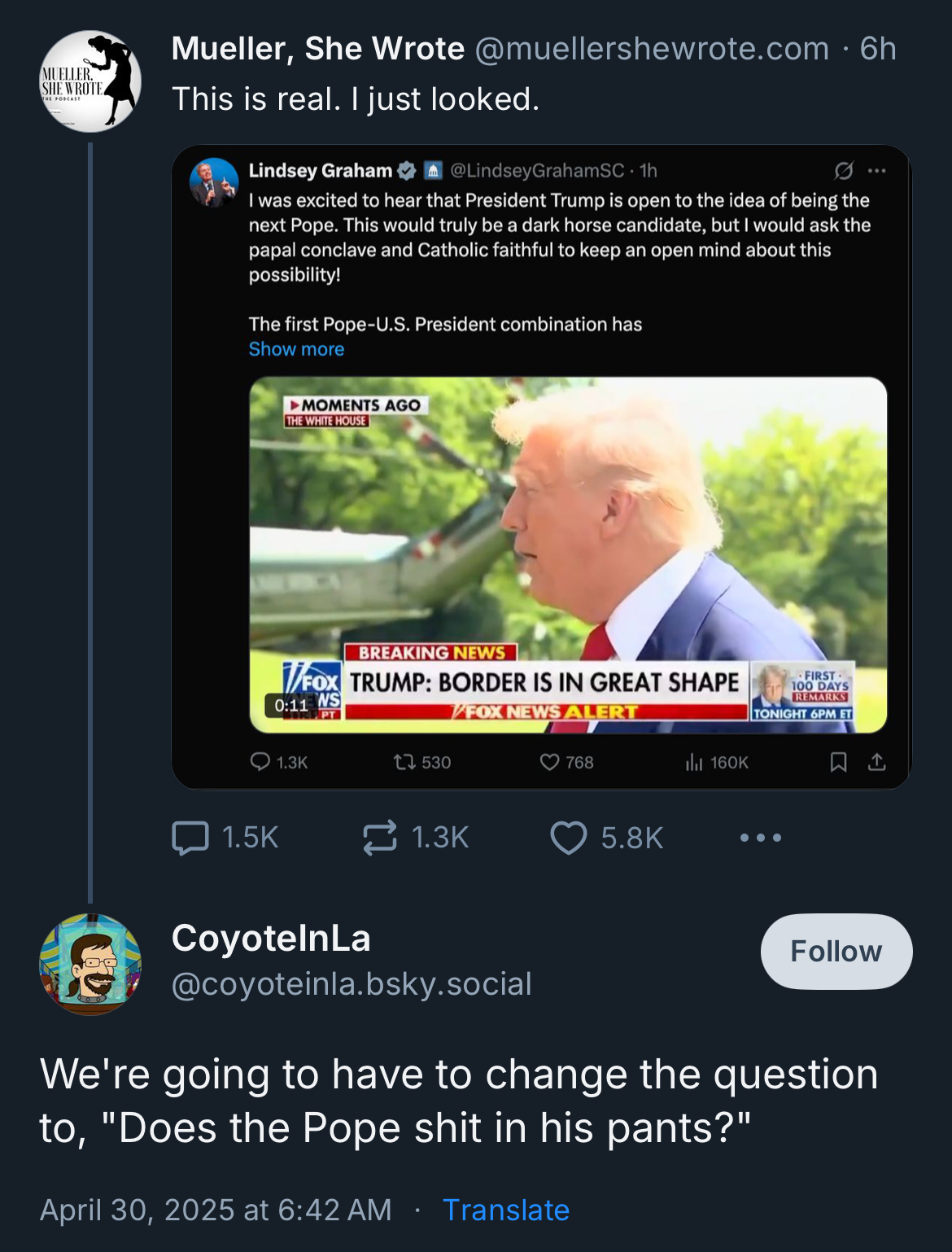Screen dimensions: 952x1252
Task: Click the comment icon showing 1.3K replies
Action: click(x=260, y=762)
